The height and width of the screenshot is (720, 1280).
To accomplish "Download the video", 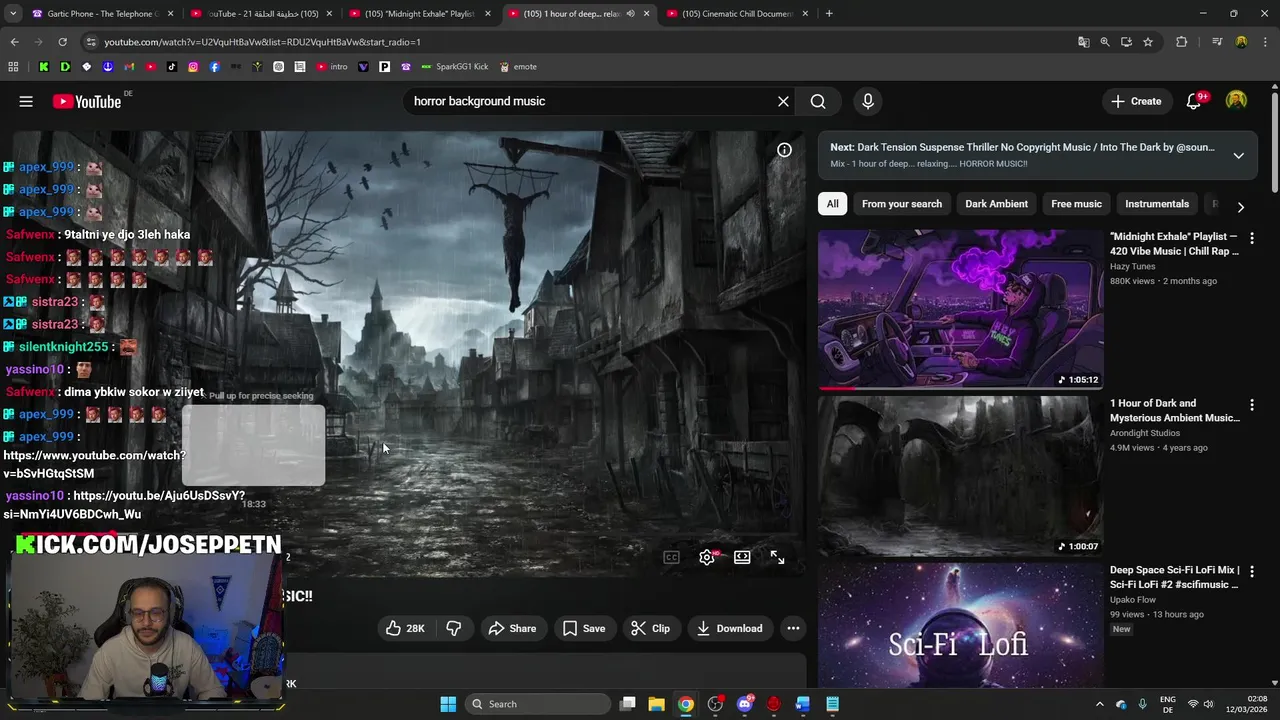I will (730, 628).
